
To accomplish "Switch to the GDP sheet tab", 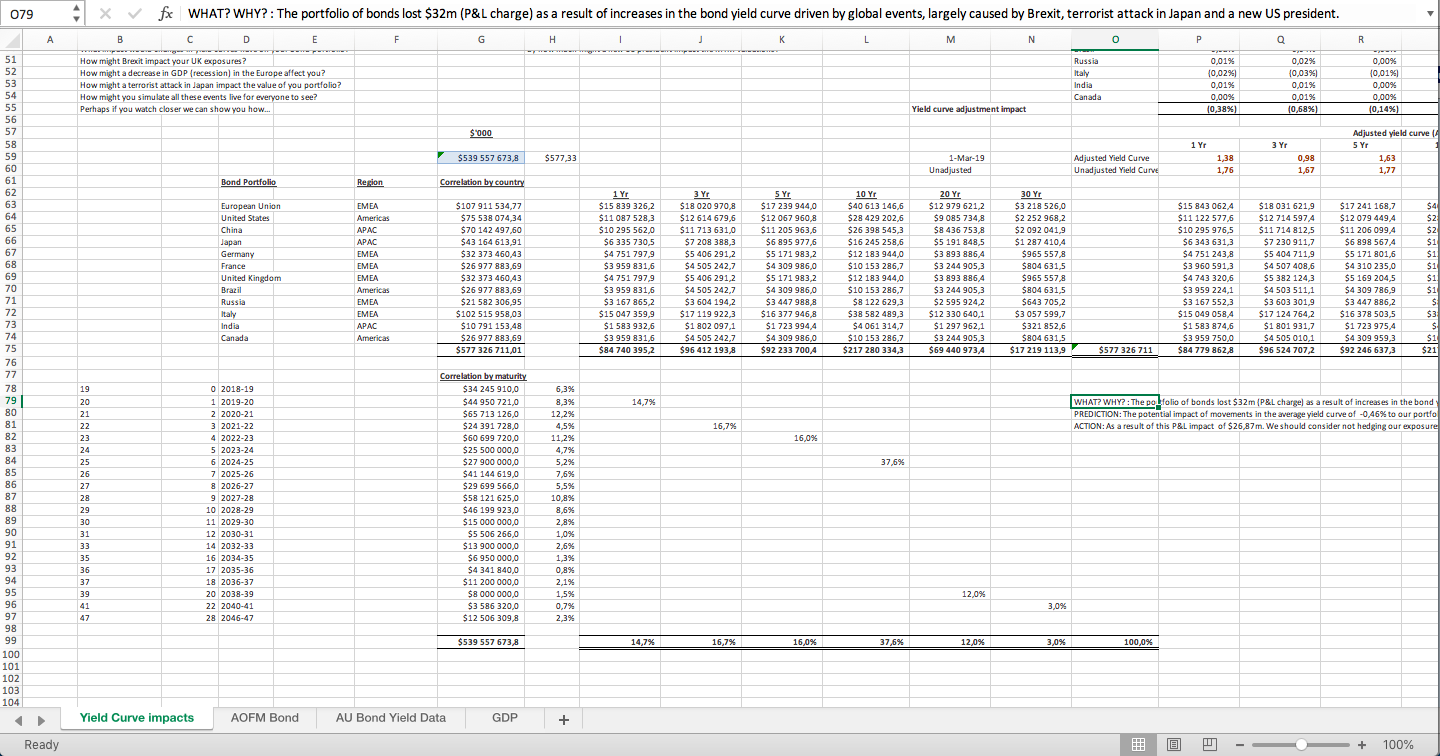I will click(x=505, y=717).
